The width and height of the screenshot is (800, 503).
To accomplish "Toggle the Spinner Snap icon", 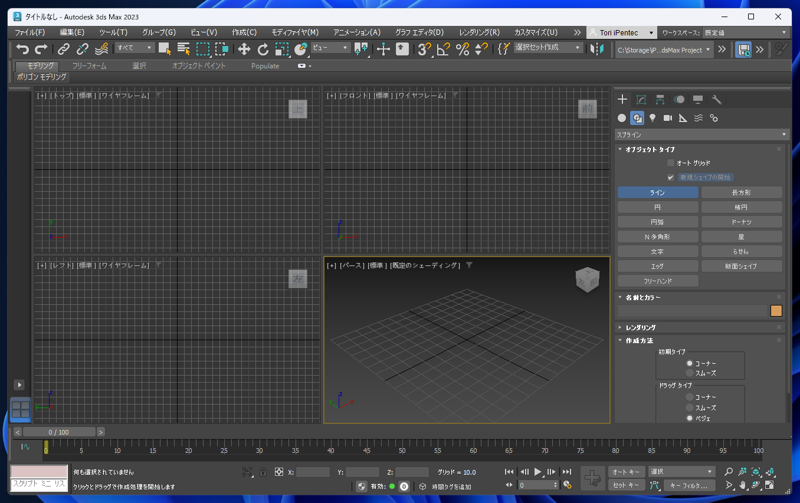I will click(x=481, y=49).
